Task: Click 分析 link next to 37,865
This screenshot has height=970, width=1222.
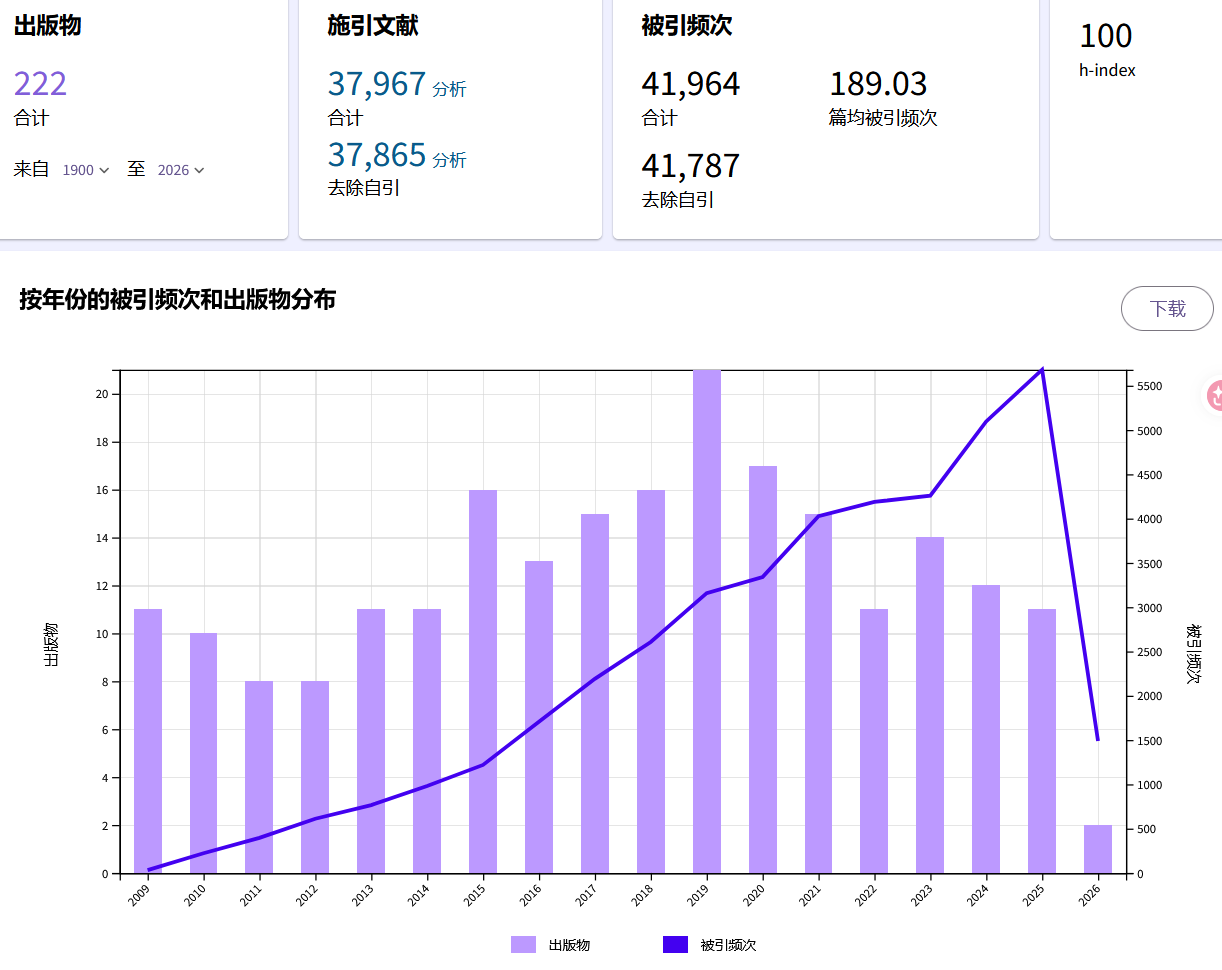Action: 449,160
